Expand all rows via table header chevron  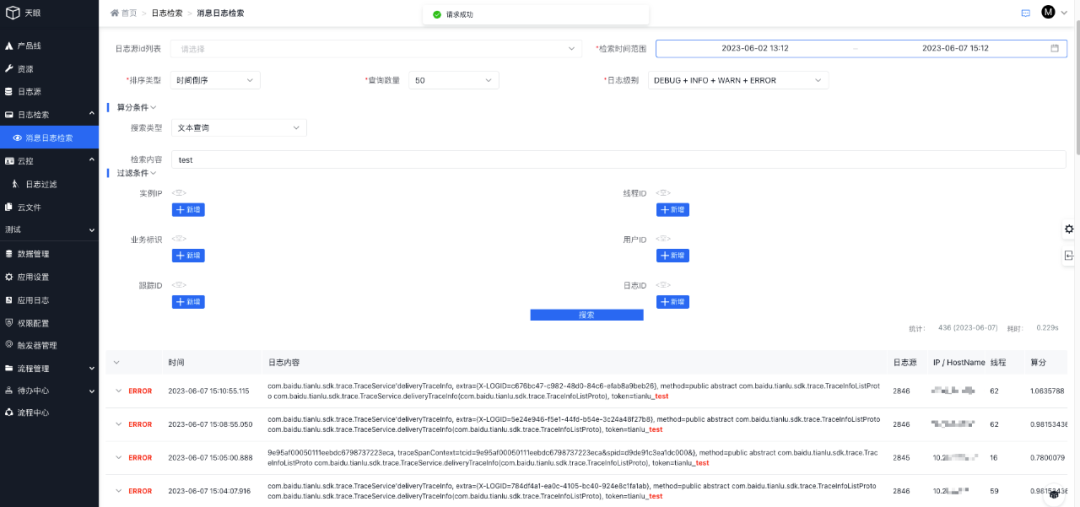[116, 362]
